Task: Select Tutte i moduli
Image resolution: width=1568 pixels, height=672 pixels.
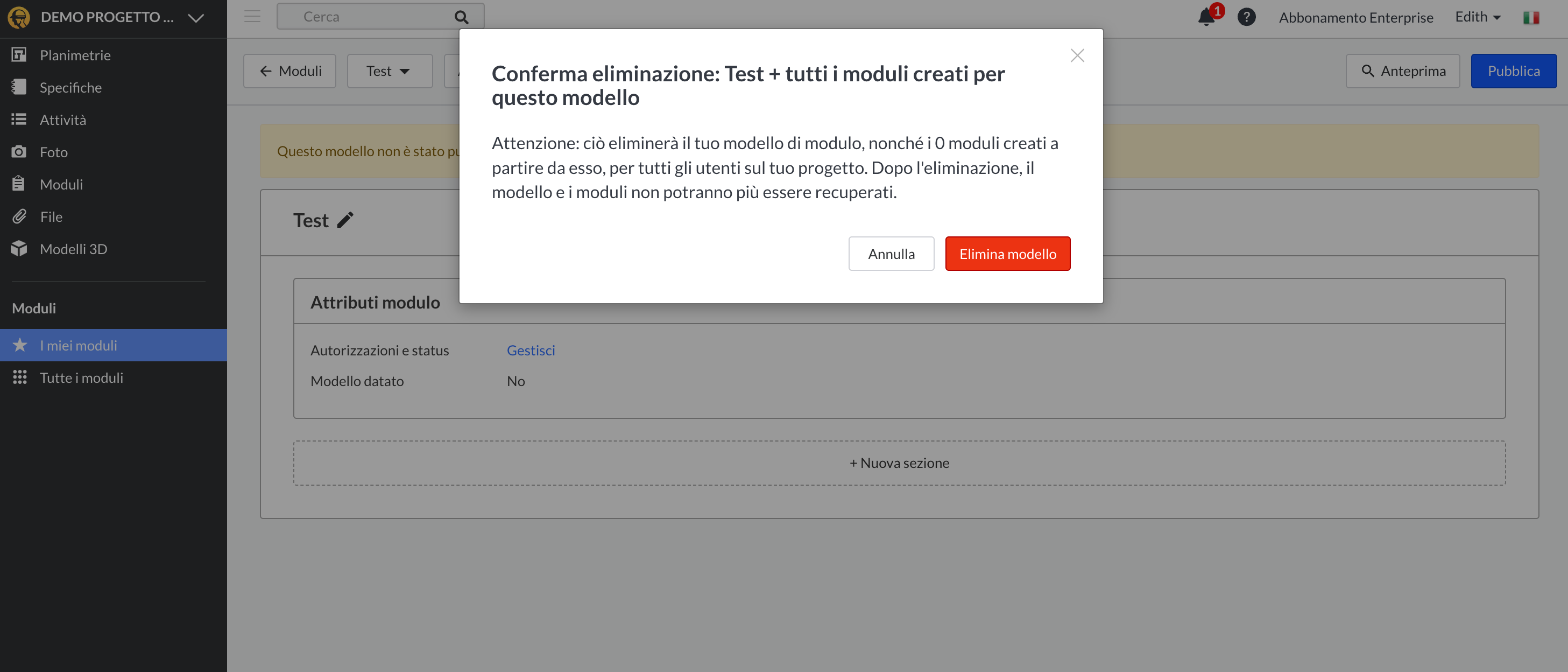Action: pyautogui.click(x=81, y=378)
